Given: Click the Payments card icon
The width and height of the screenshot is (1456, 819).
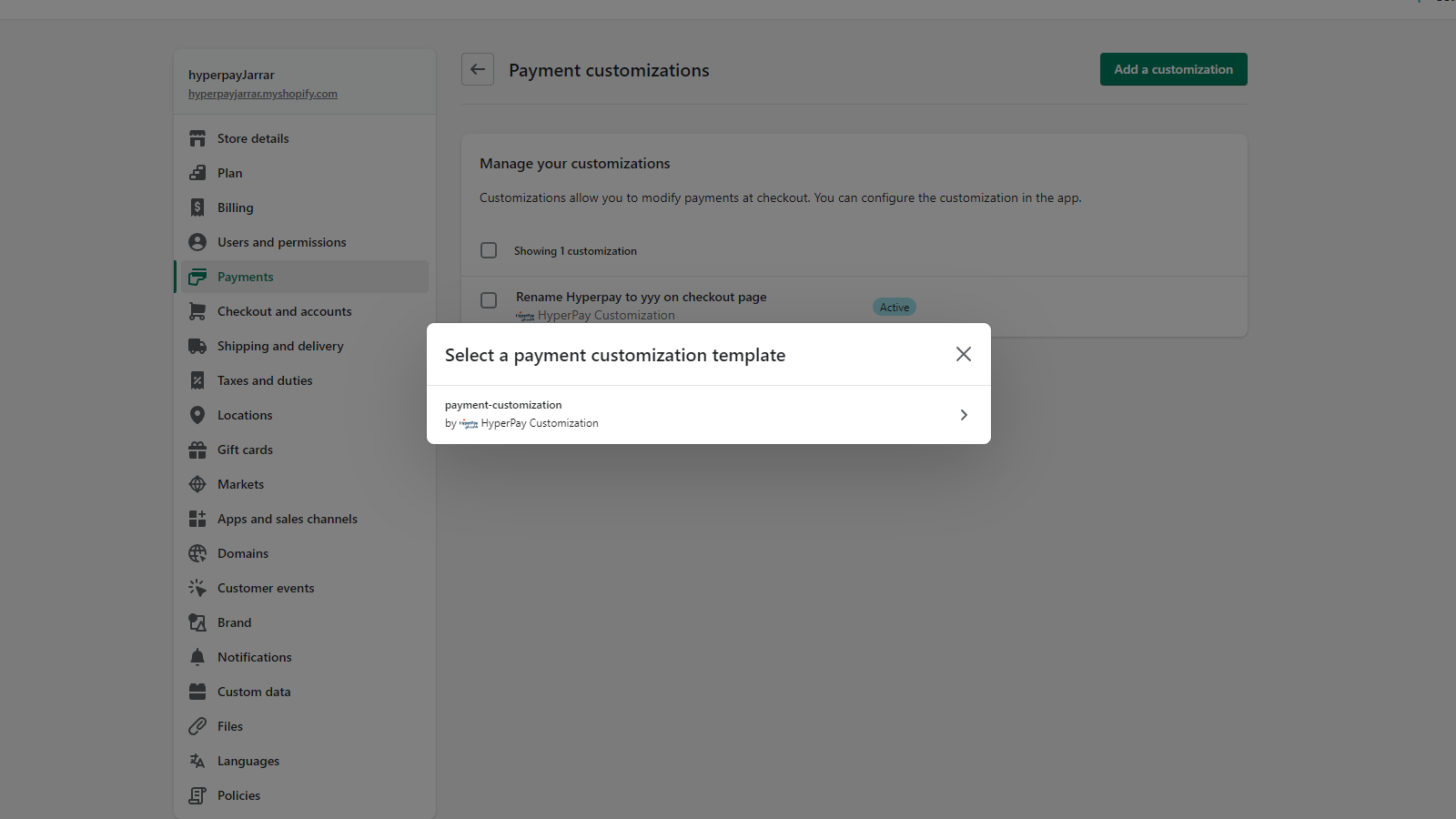Looking at the screenshot, I should [x=197, y=277].
